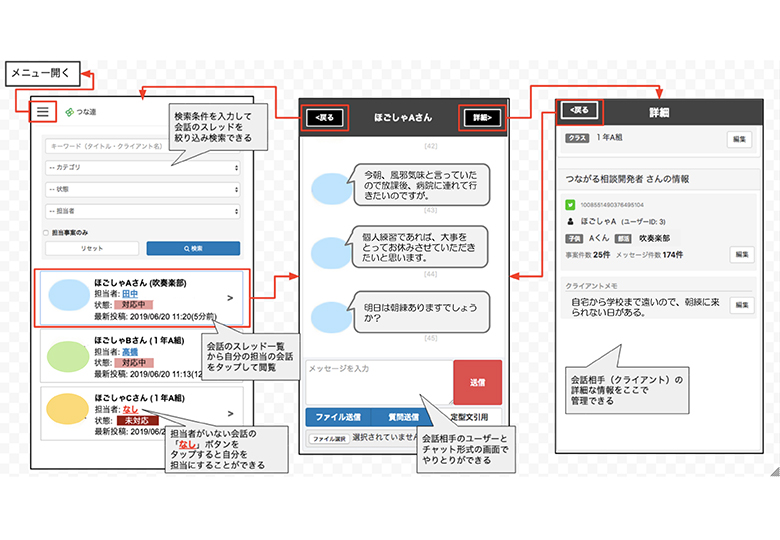Click the 田中 assignee link
The image size is (780, 540).
[x=129, y=294]
